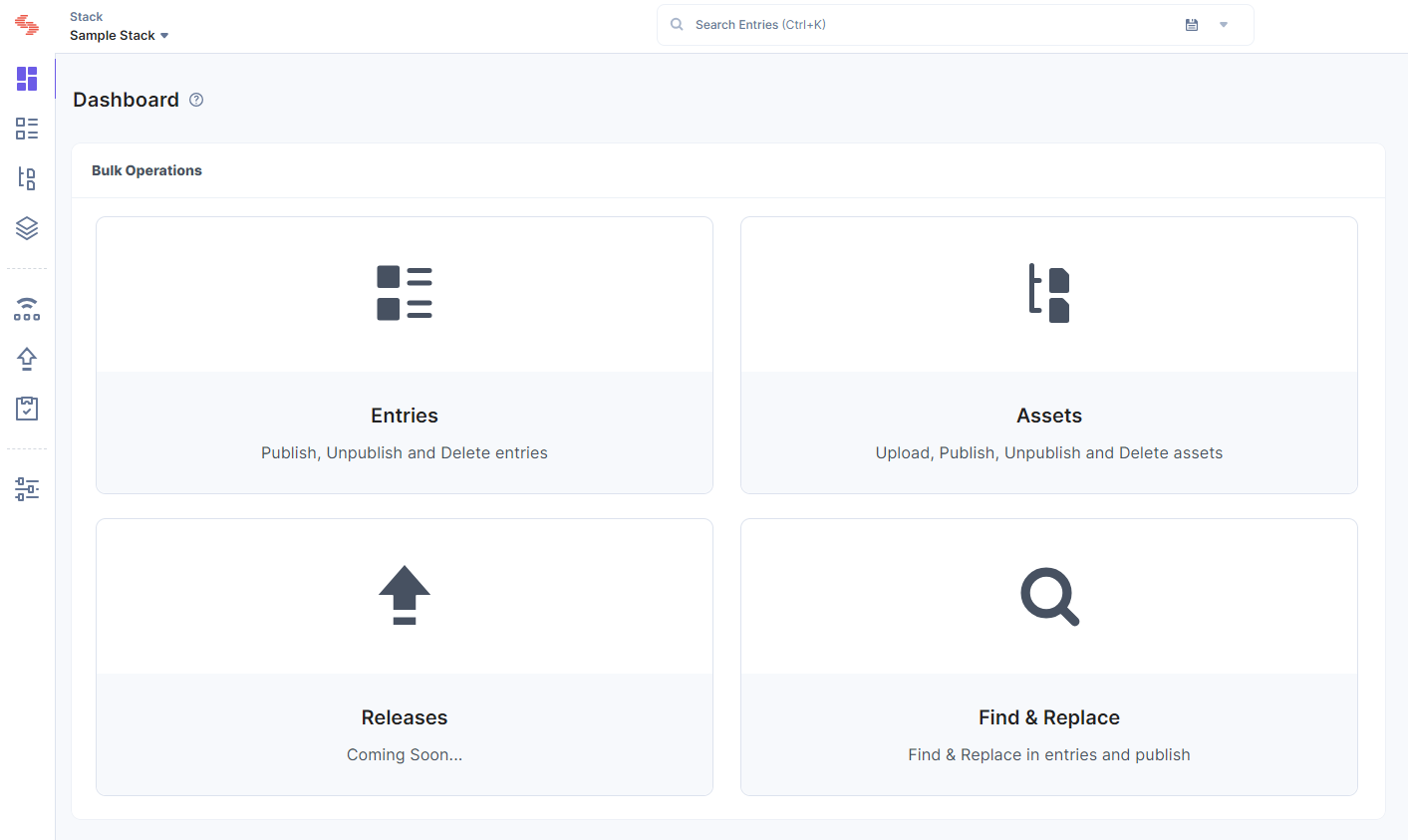Open the Publish Queue icon in sidebar
Viewport: 1408px width, 840px height.
(27, 309)
